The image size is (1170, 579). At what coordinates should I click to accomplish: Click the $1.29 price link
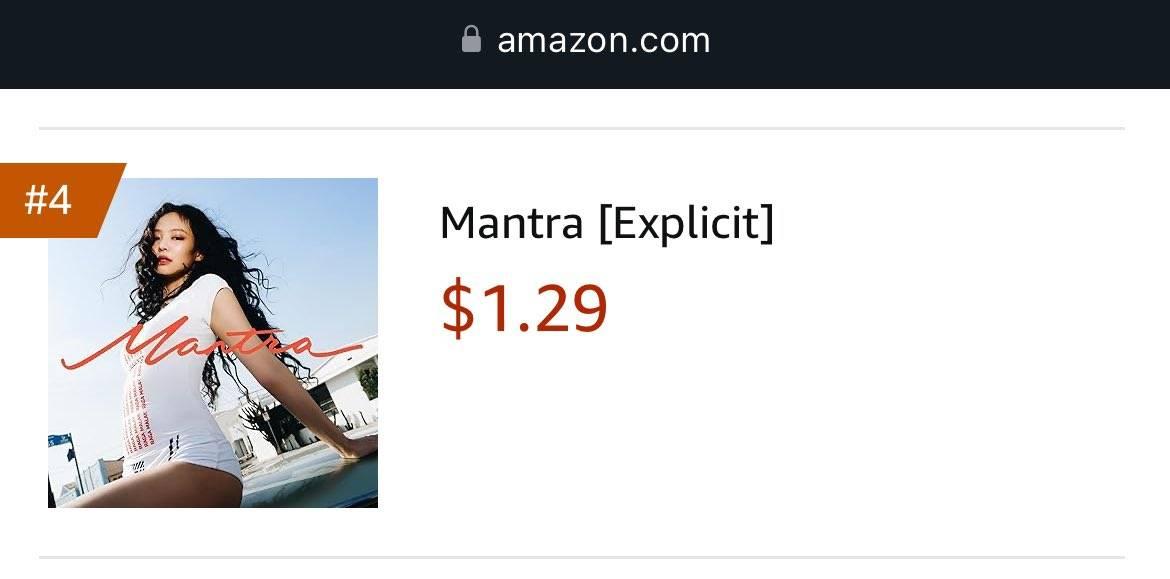click(525, 307)
